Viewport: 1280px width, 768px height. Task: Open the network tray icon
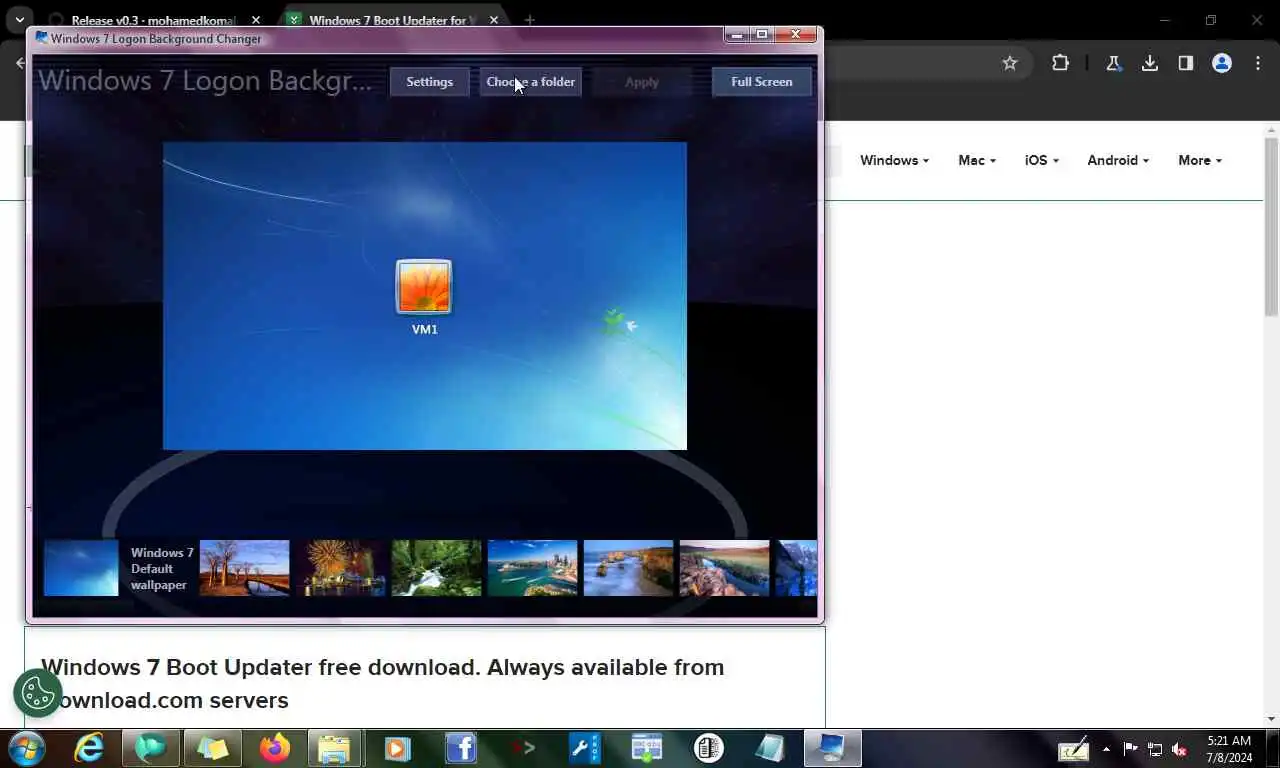pos(1155,748)
